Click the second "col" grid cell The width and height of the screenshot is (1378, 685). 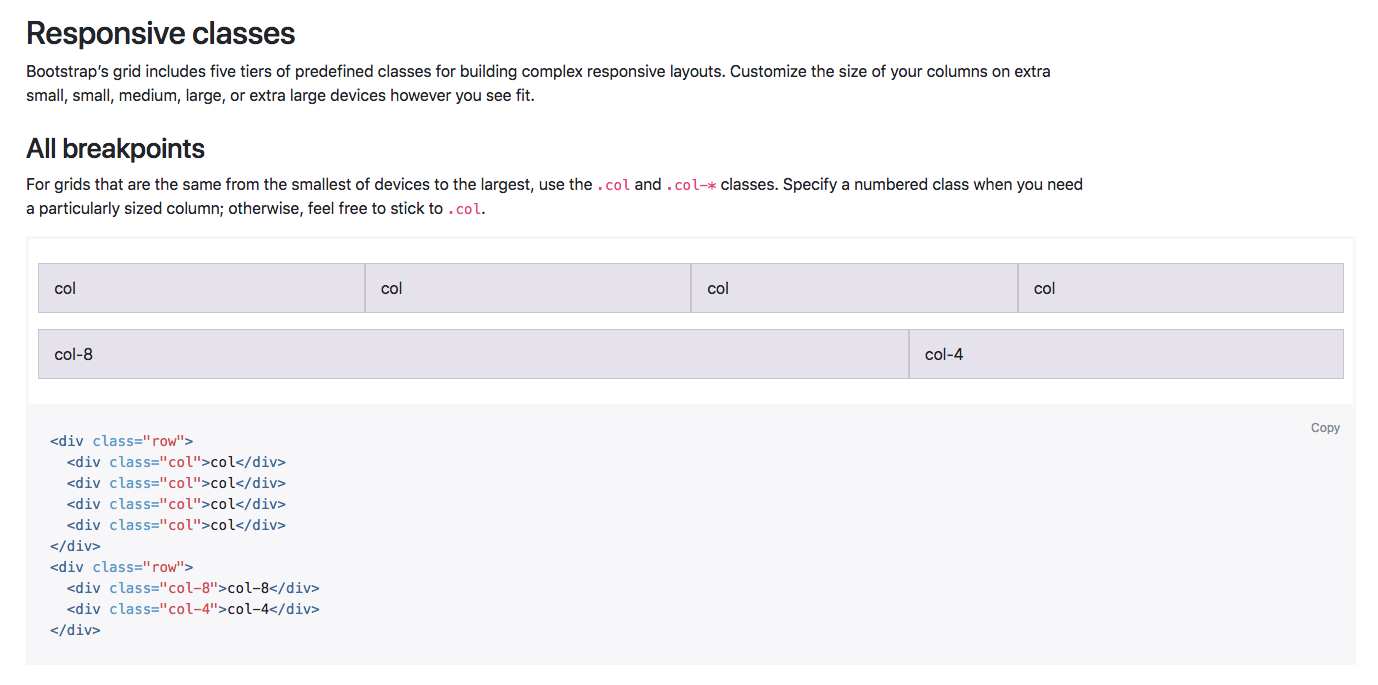click(527, 288)
